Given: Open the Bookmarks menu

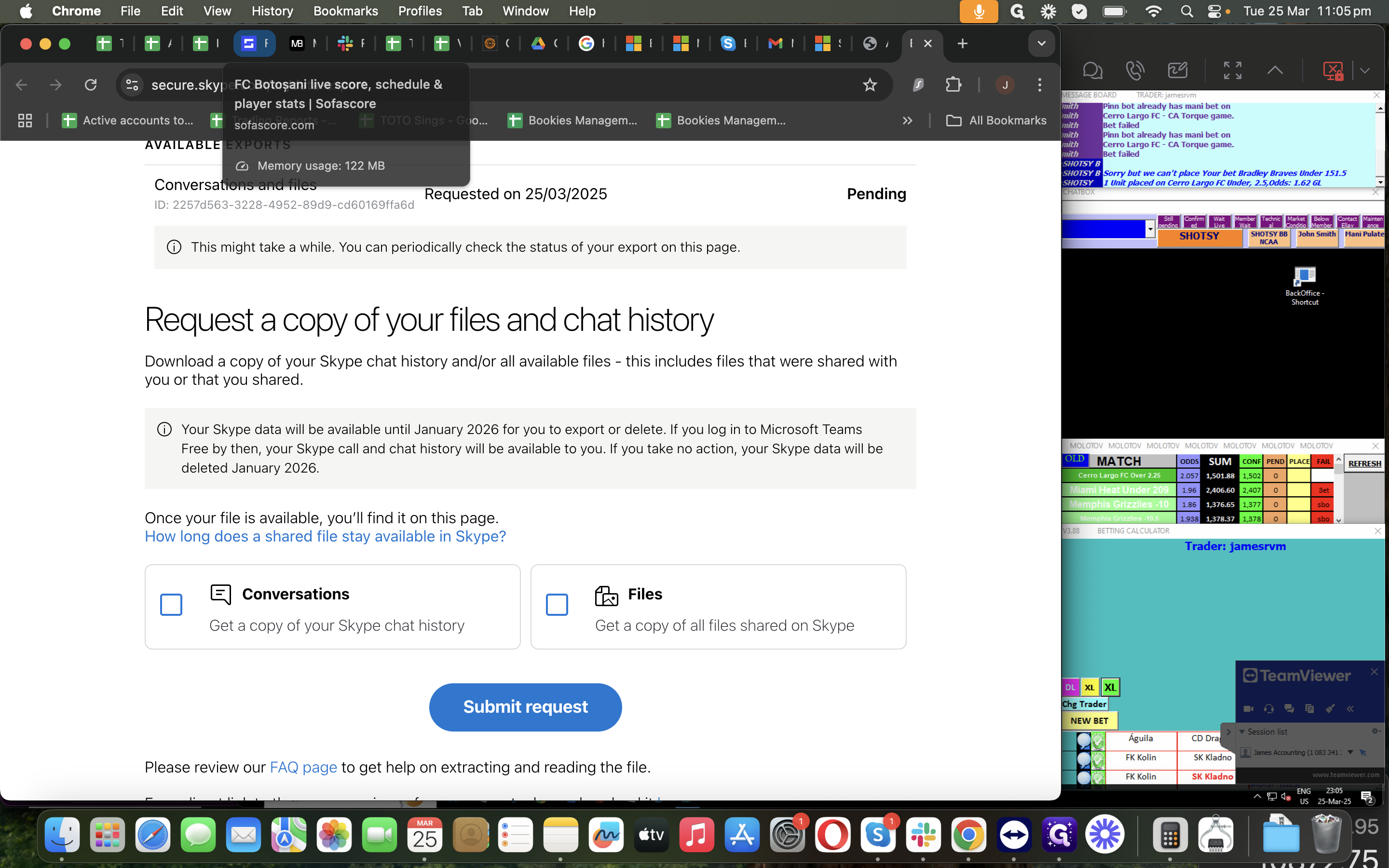Looking at the screenshot, I should [x=345, y=12].
